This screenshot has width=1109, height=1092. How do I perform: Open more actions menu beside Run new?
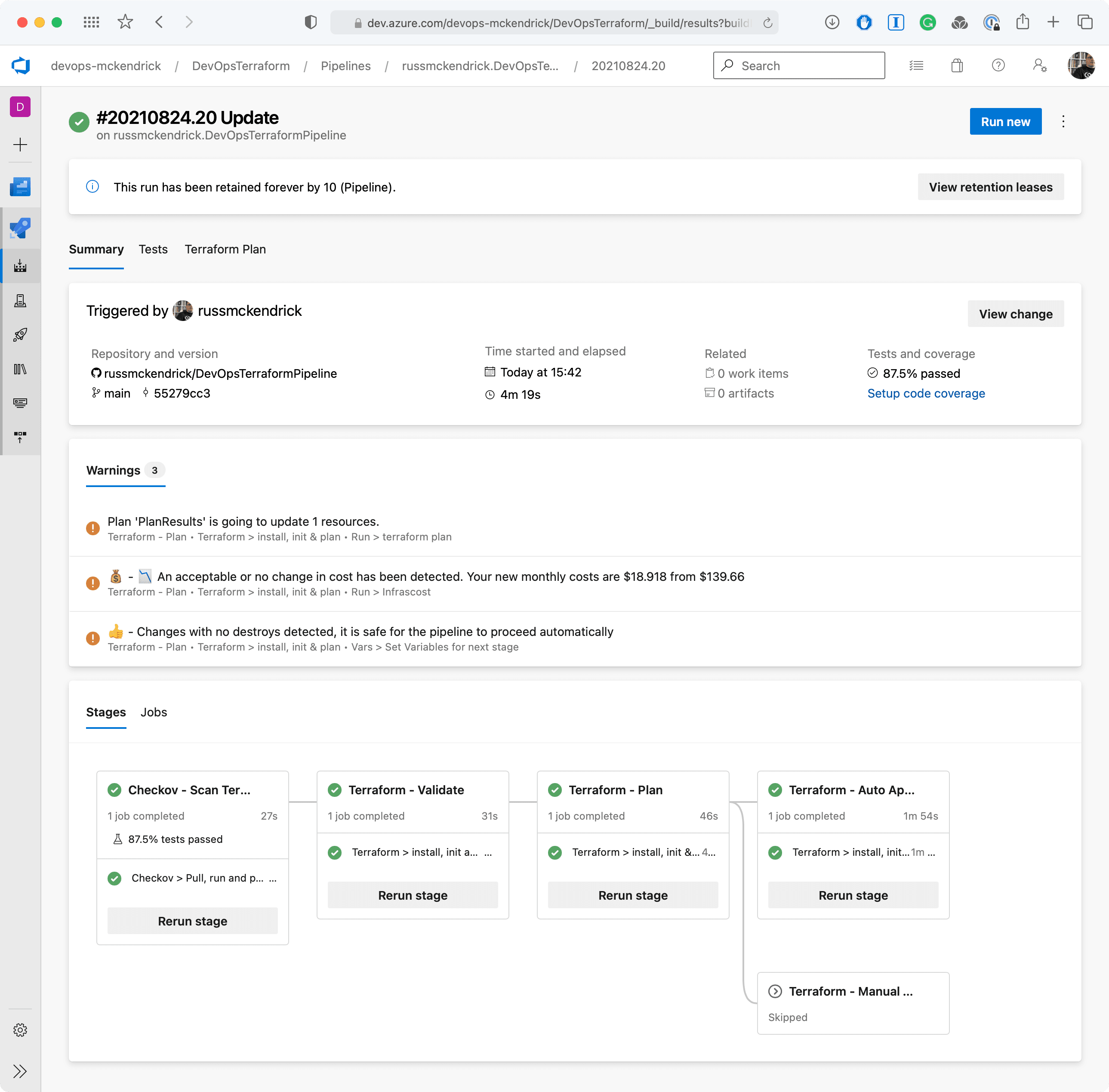click(x=1063, y=122)
